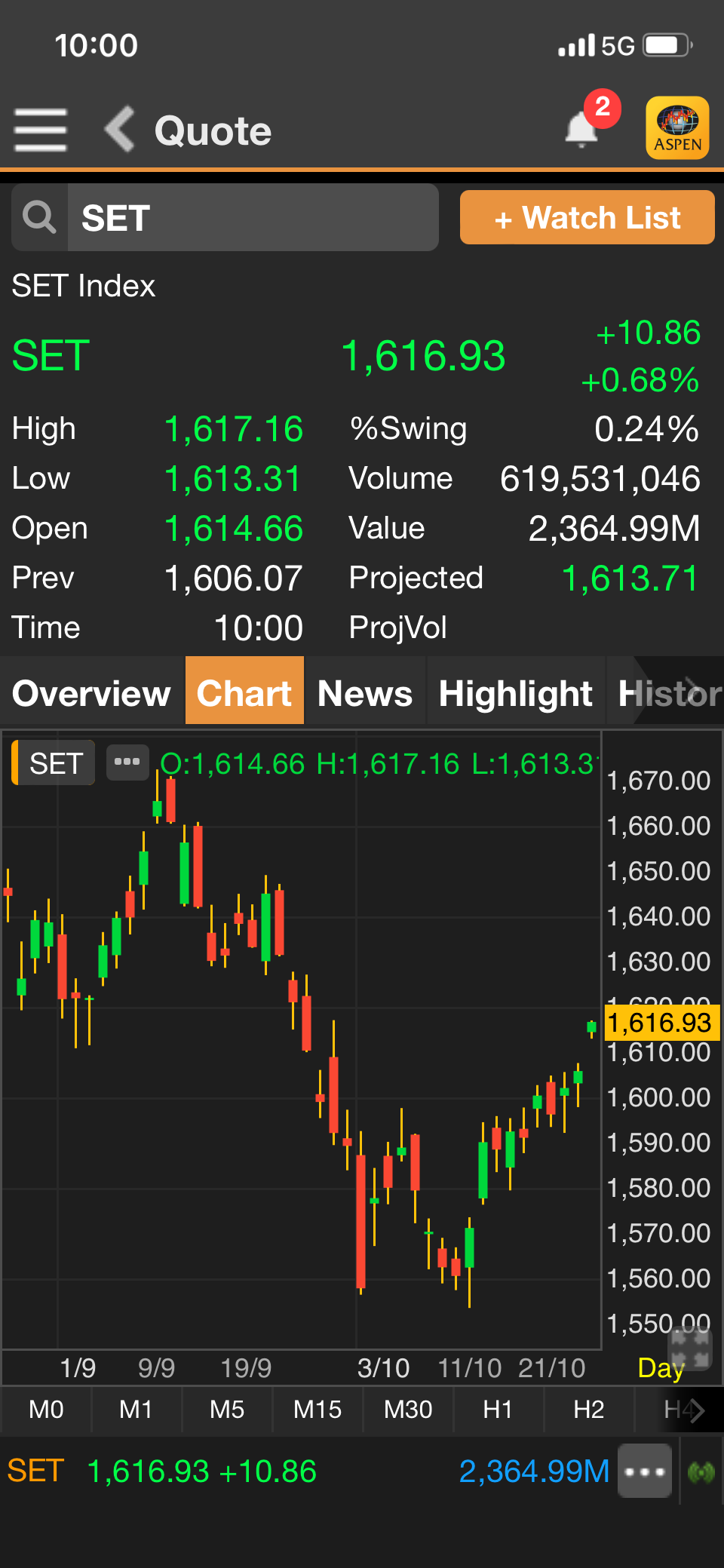The height and width of the screenshot is (1568, 724).
Task: Tap the 1,616.93 price marker on axis
Action: 661,1023
